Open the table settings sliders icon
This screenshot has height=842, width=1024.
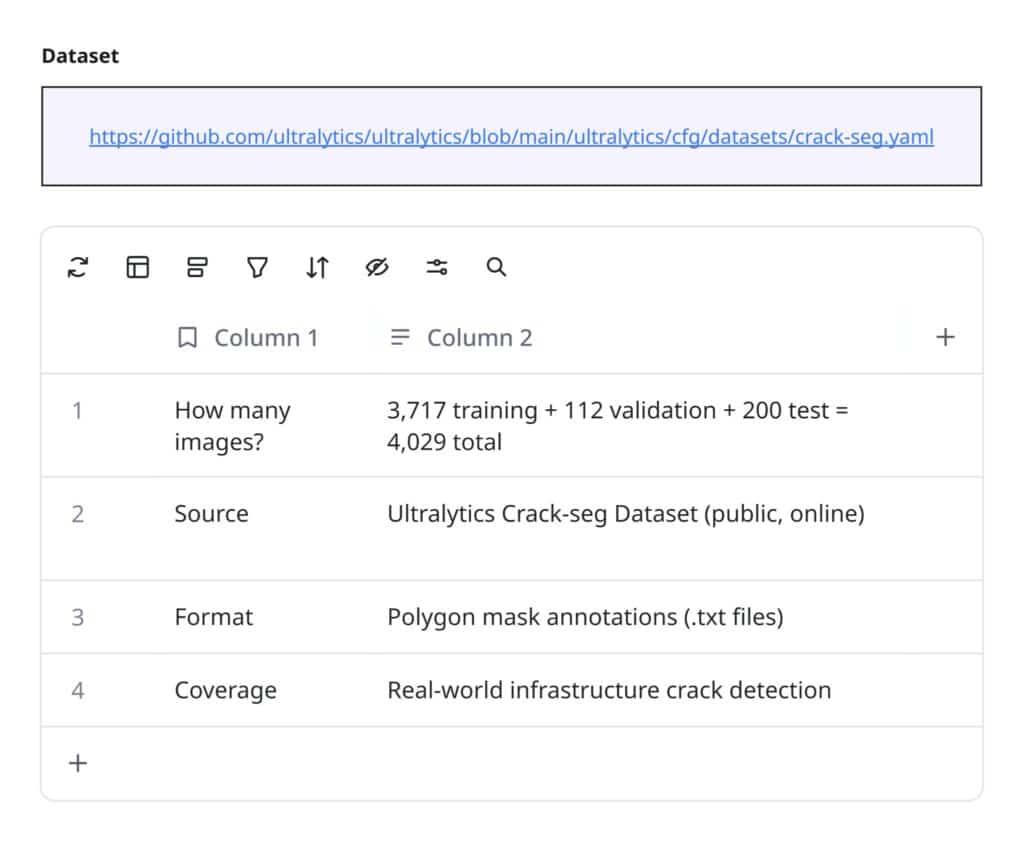[x=437, y=267]
